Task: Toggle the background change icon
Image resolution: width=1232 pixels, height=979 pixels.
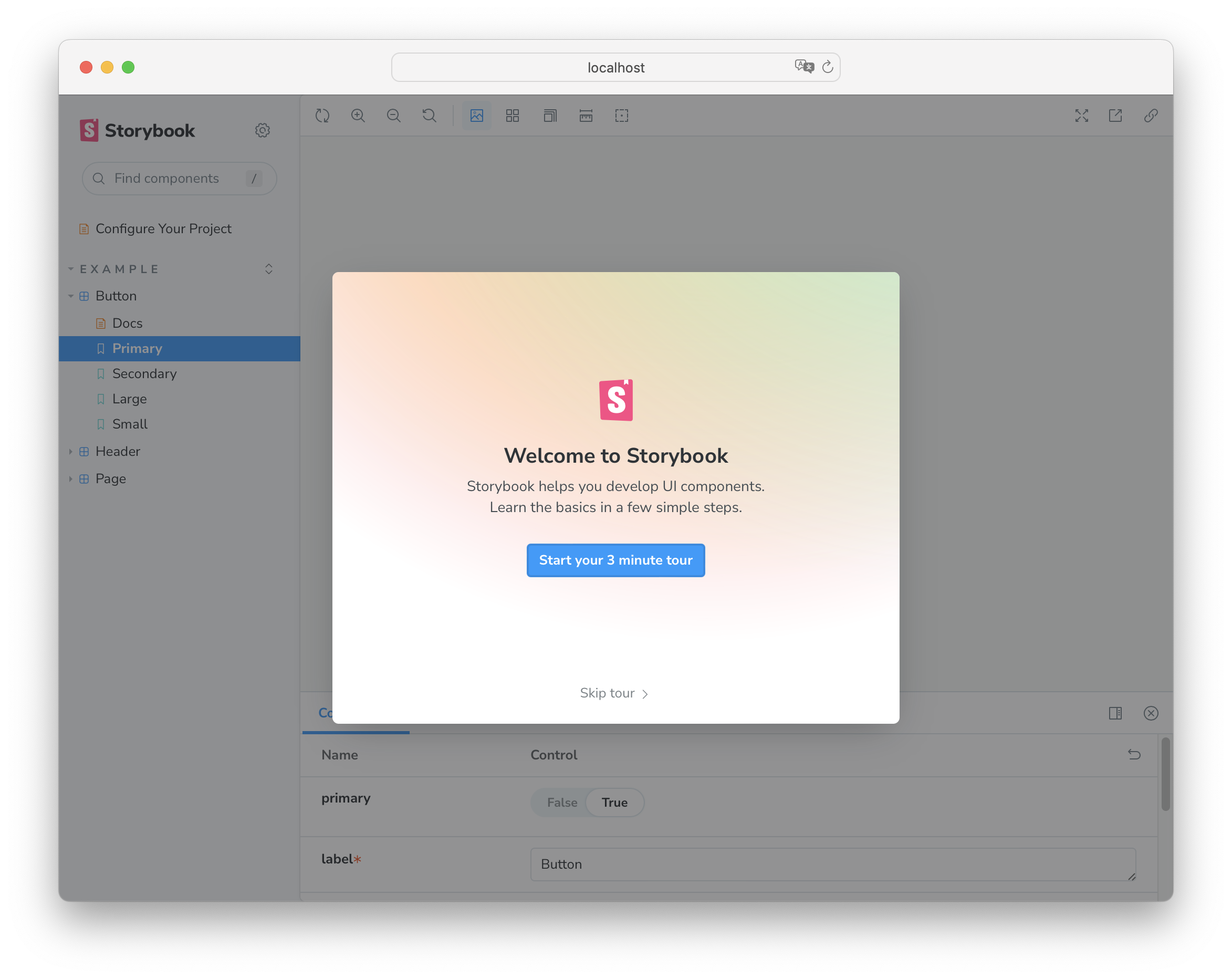Action: coord(476,116)
